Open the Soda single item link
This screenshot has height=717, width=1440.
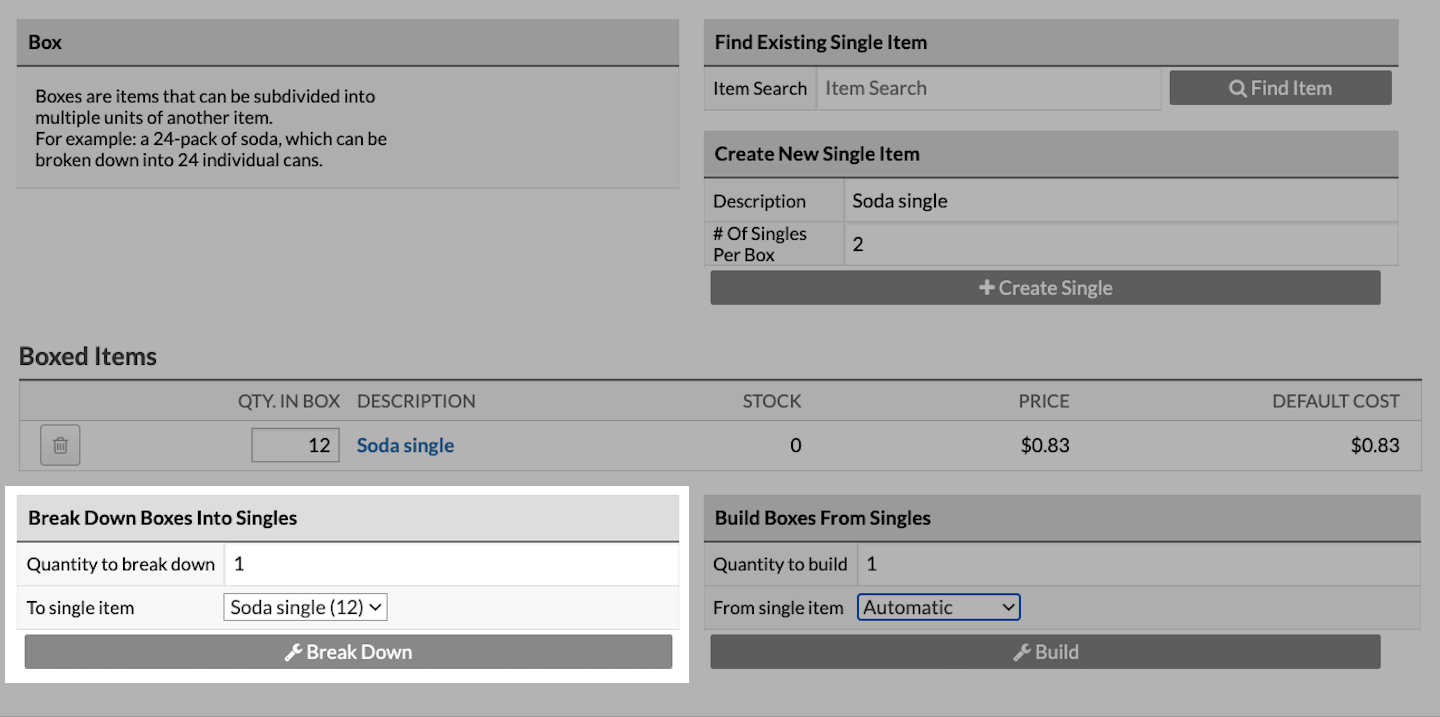(x=405, y=446)
